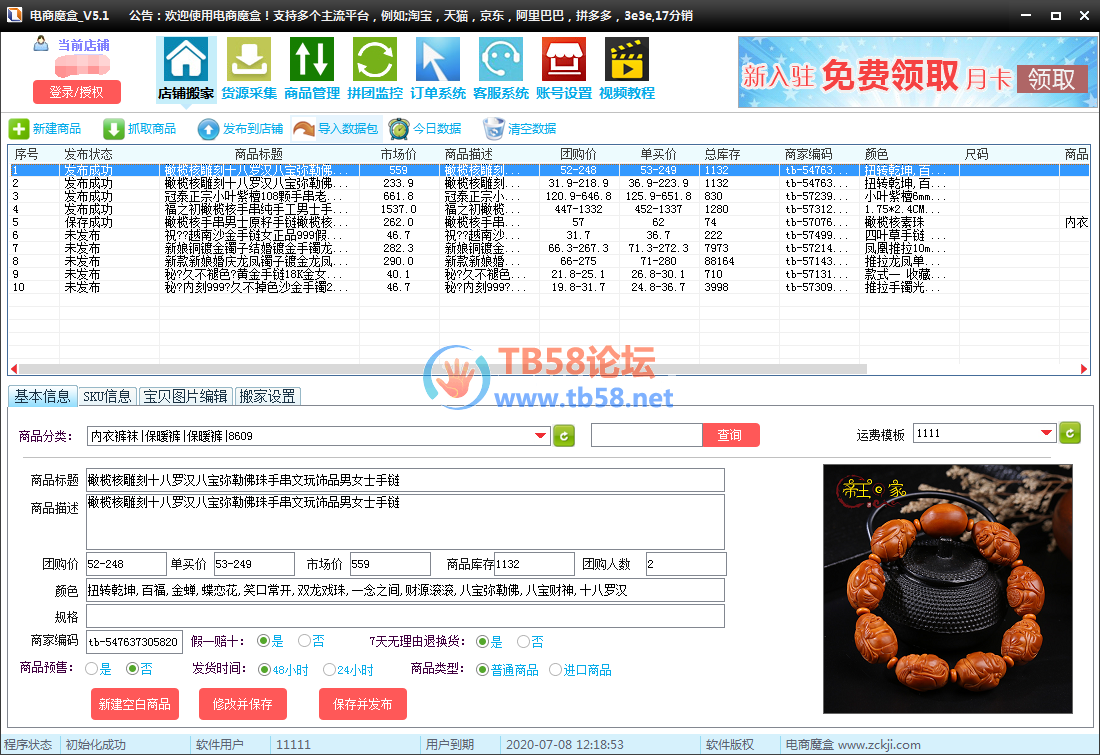Switch to 基本信息 tab

[x=42, y=396]
